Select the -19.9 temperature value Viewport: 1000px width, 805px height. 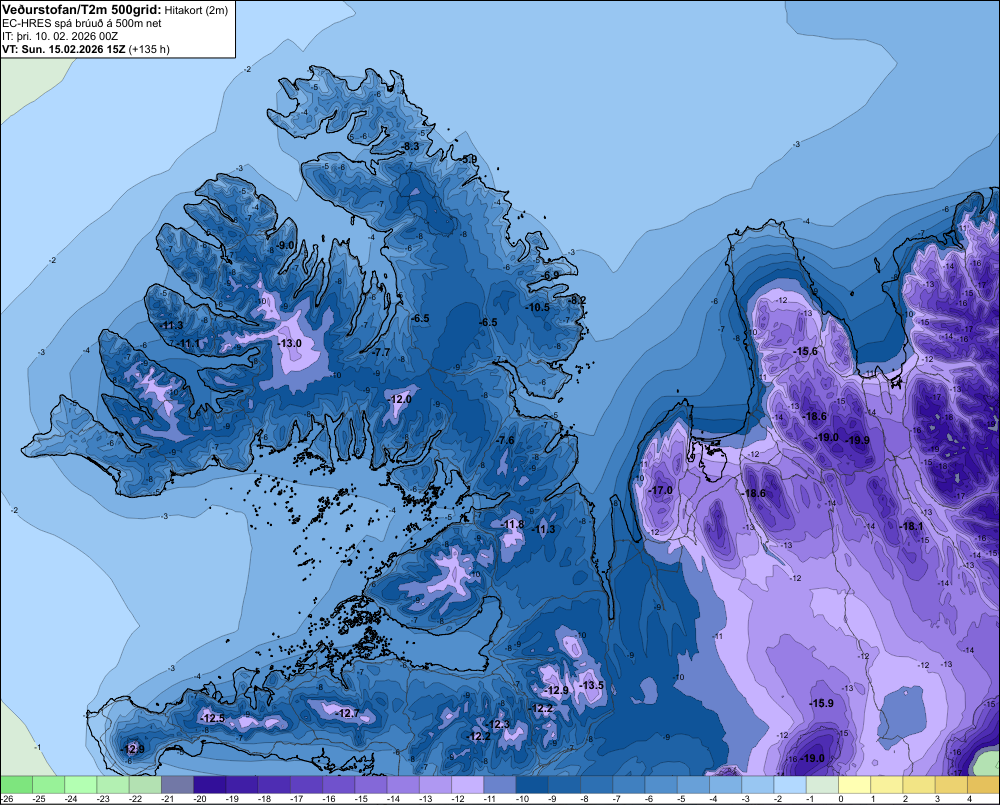point(857,441)
